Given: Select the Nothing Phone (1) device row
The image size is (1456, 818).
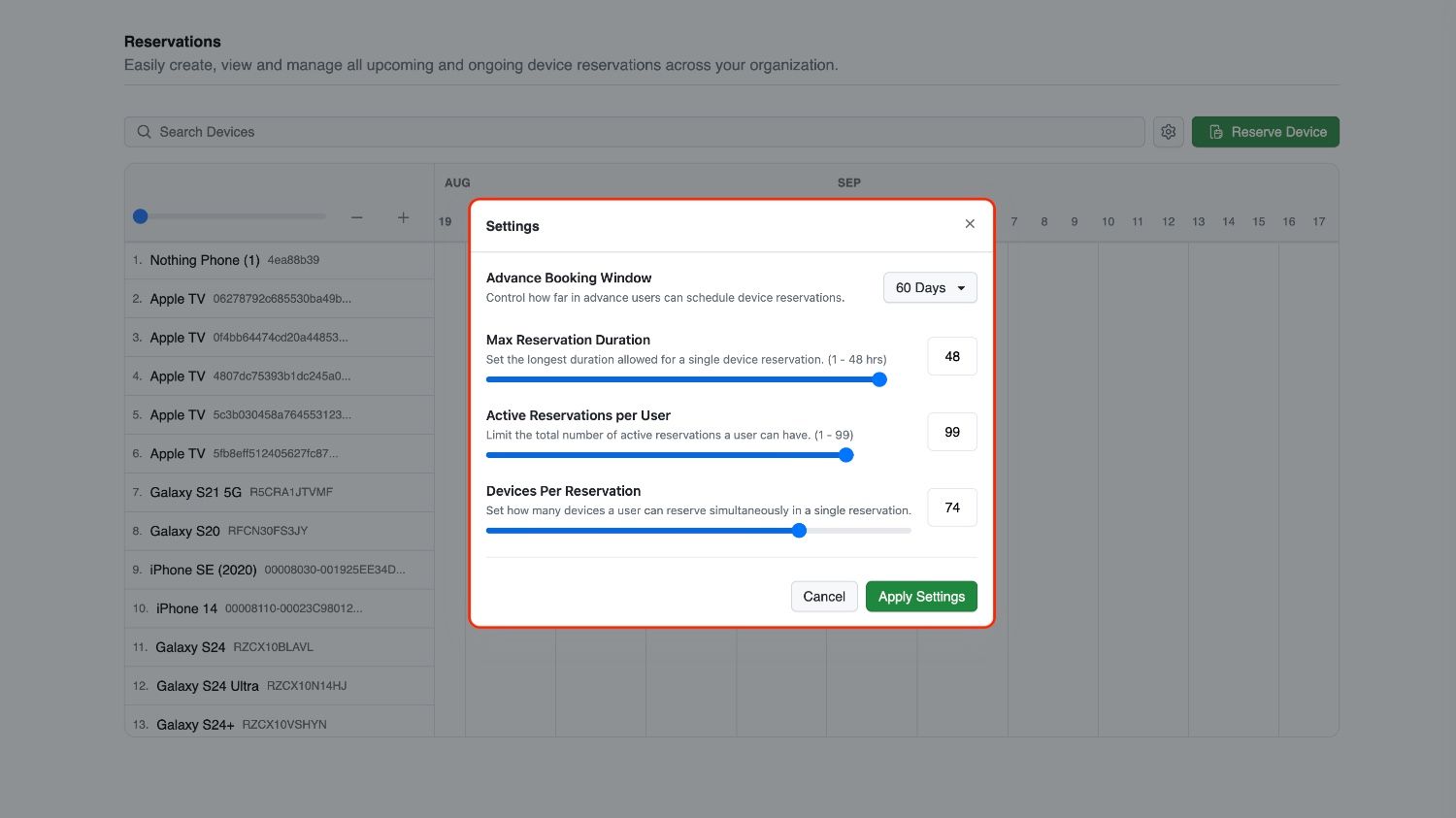Looking at the screenshot, I should click(280, 260).
